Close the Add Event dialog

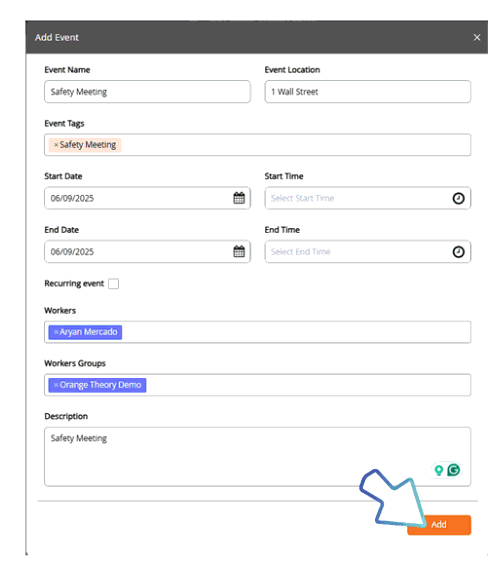point(477,37)
